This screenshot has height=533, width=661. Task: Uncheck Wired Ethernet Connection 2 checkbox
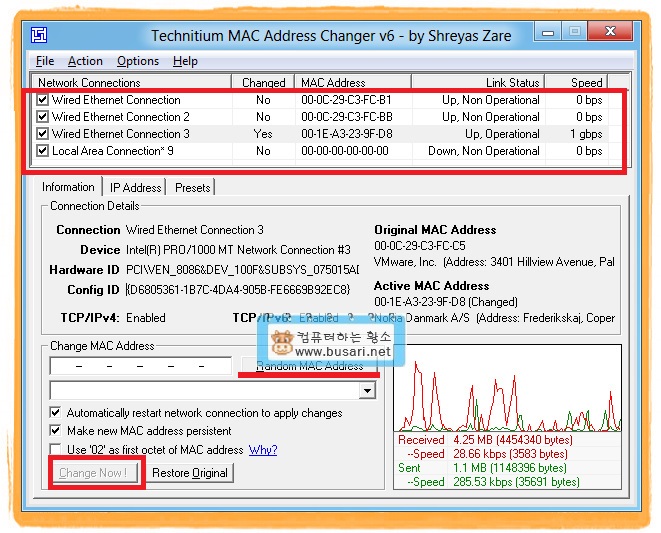click(x=42, y=117)
